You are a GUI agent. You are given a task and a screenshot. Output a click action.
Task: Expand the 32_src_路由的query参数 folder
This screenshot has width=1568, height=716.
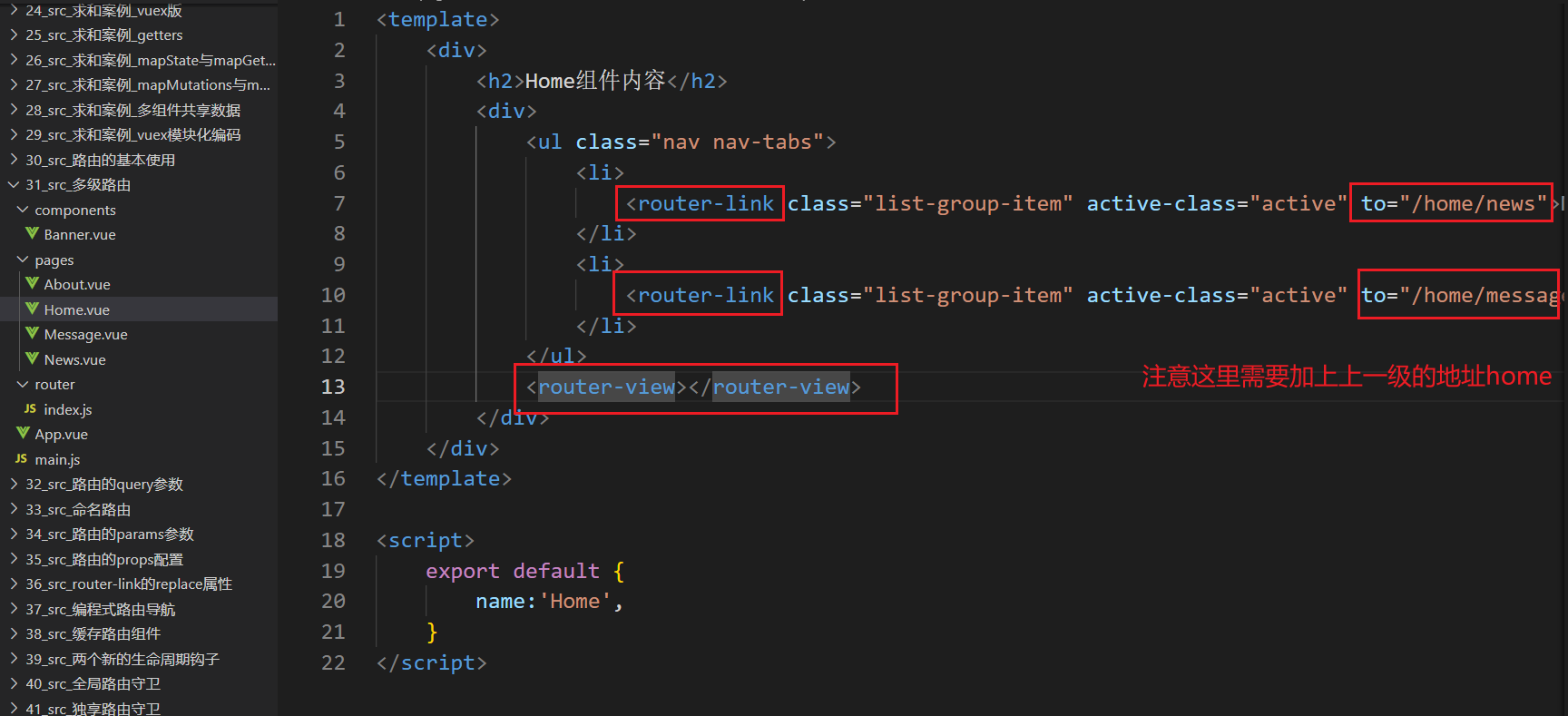tap(14, 484)
